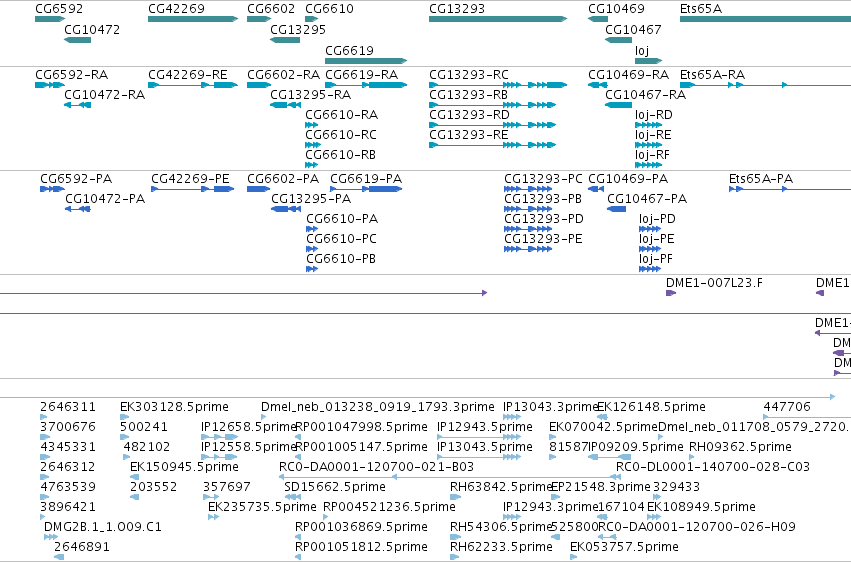Click transcript CG13295-RA
This screenshot has width=851, height=562.
click(311, 94)
